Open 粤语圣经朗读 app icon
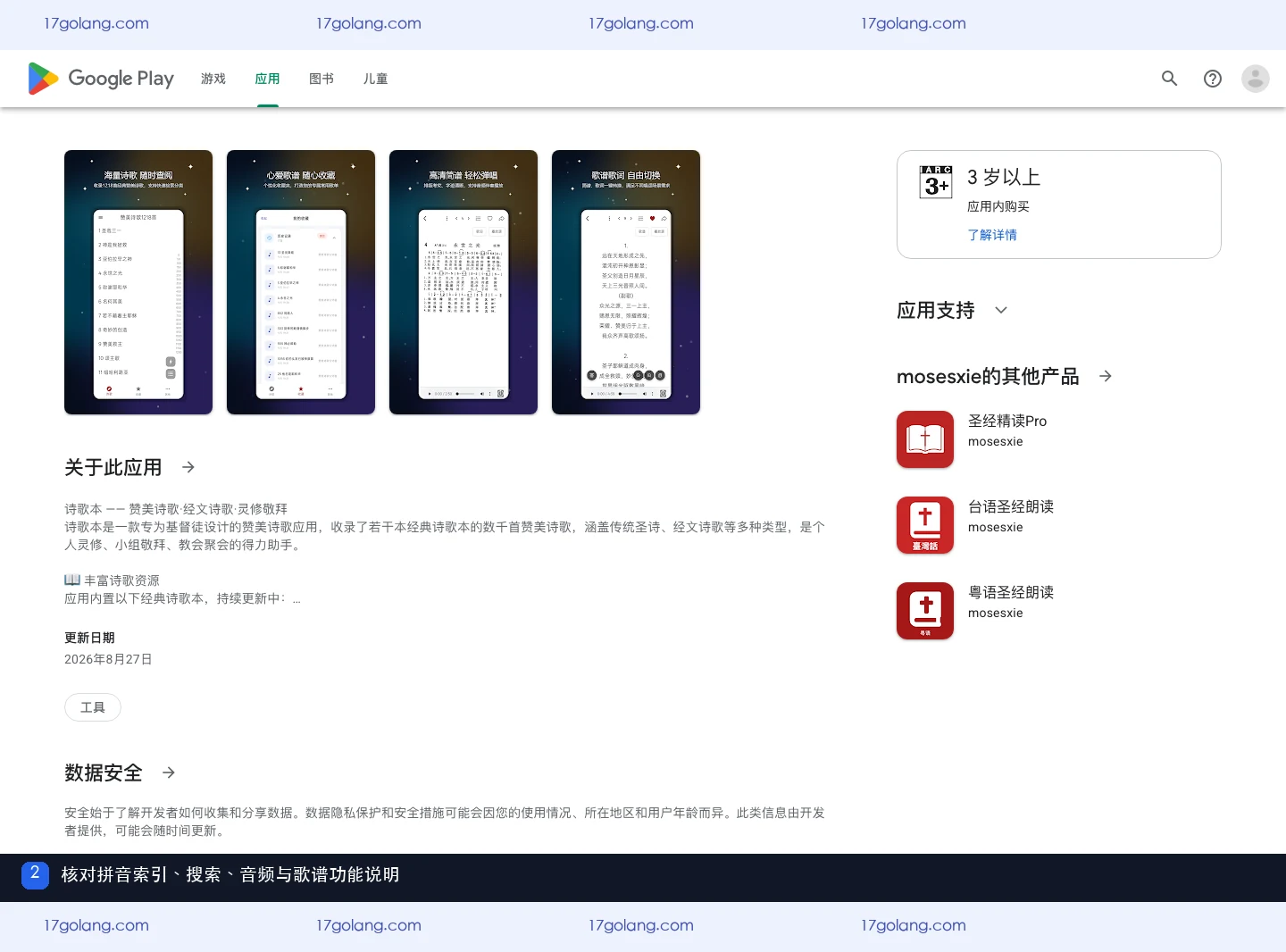The height and width of the screenshot is (952, 1286). pos(925,611)
